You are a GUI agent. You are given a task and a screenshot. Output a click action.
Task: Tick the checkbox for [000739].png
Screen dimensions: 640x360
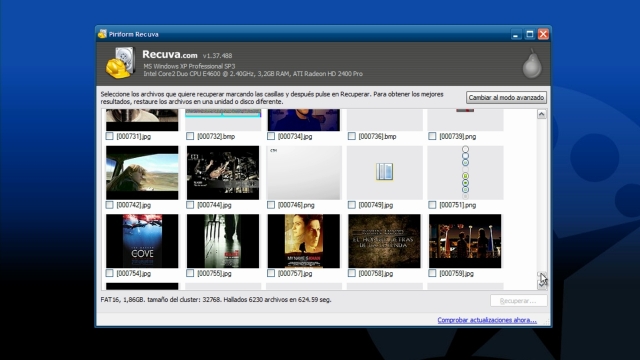pos(432,136)
